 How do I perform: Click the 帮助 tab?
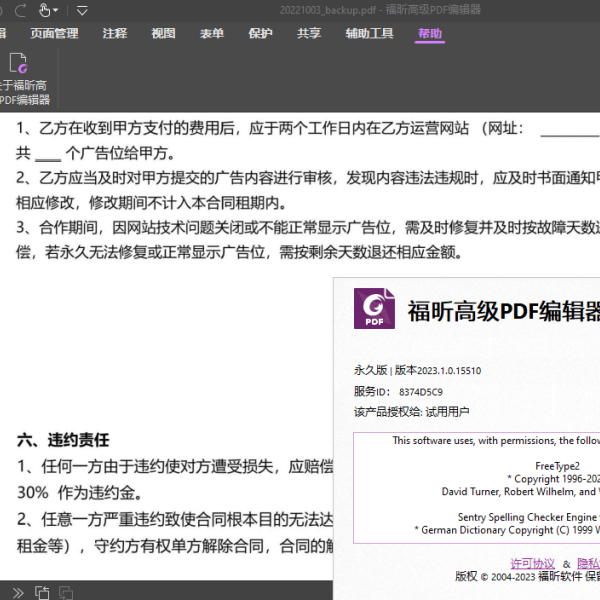[x=430, y=34]
